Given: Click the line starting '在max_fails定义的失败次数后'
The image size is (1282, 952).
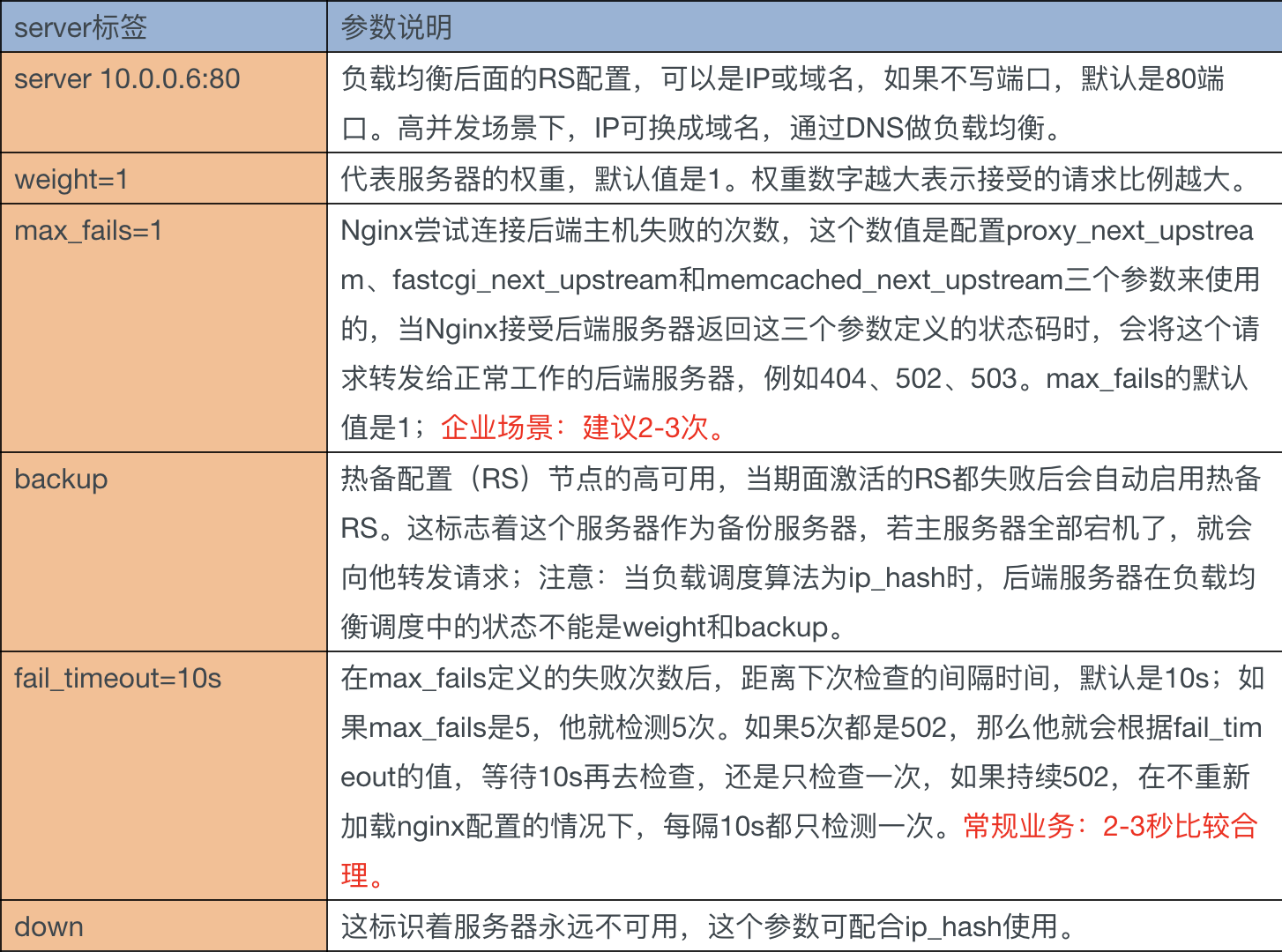Looking at the screenshot, I should pyautogui.click(x=802, y=678).
